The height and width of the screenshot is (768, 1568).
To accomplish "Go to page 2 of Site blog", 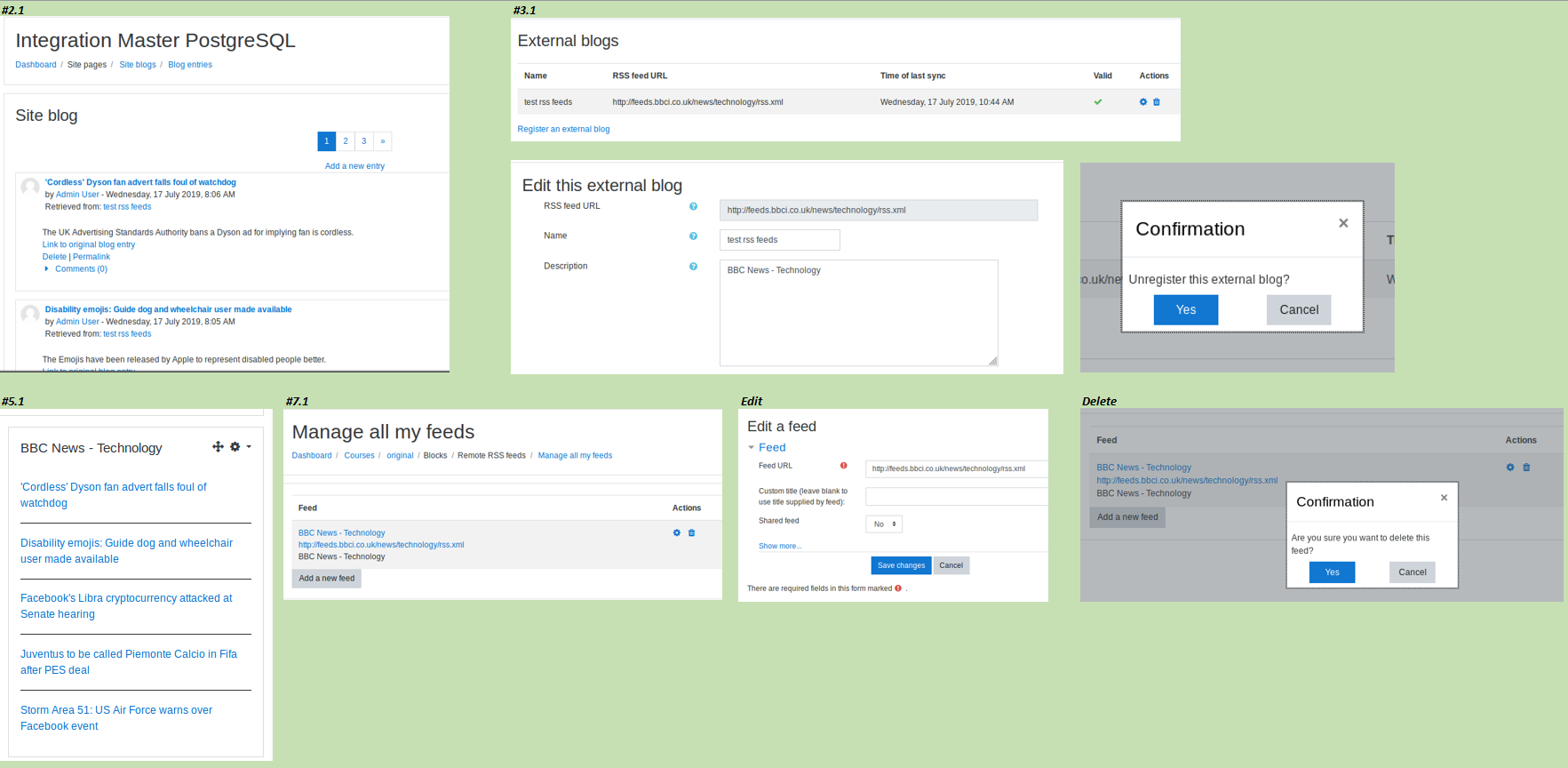I will point(346,141).
